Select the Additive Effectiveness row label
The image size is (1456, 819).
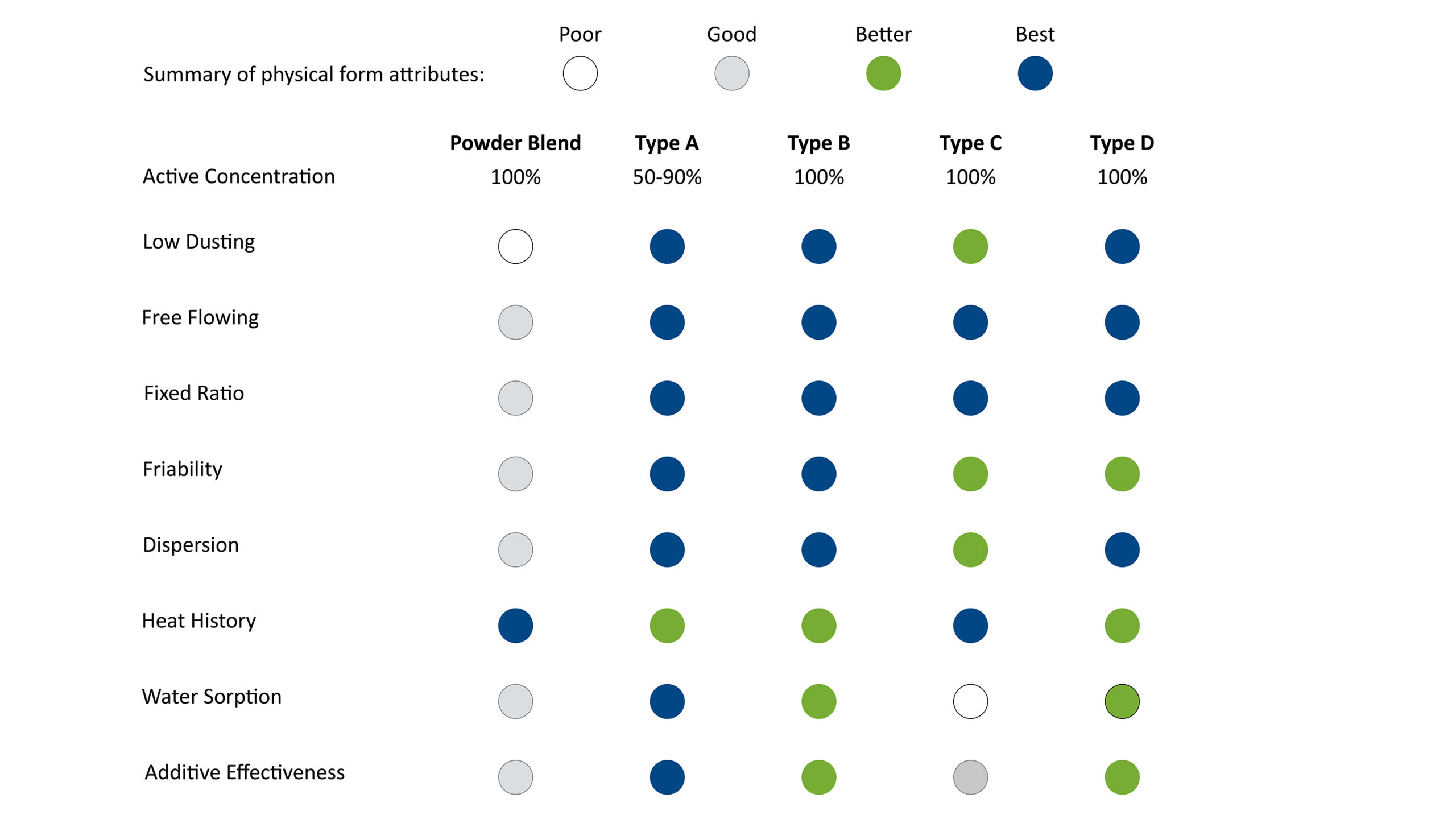(245, 772)
